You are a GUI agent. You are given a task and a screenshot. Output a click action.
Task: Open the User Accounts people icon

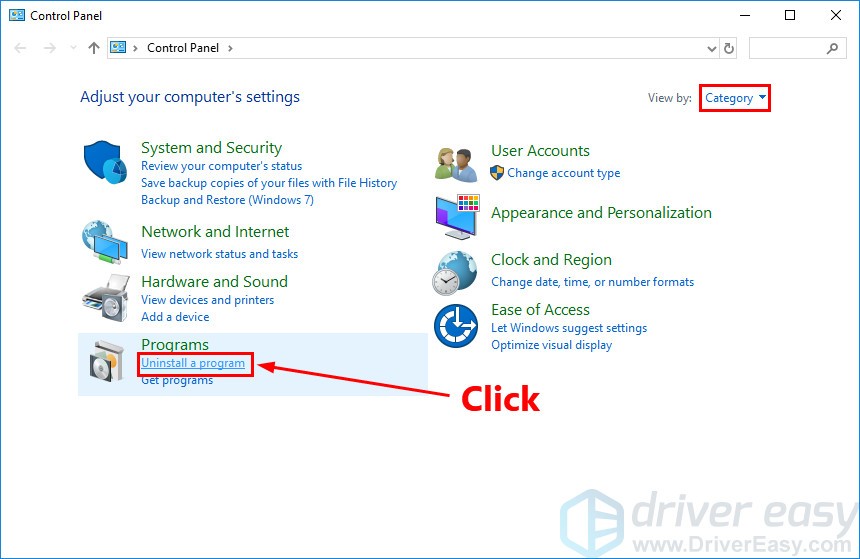456,165
